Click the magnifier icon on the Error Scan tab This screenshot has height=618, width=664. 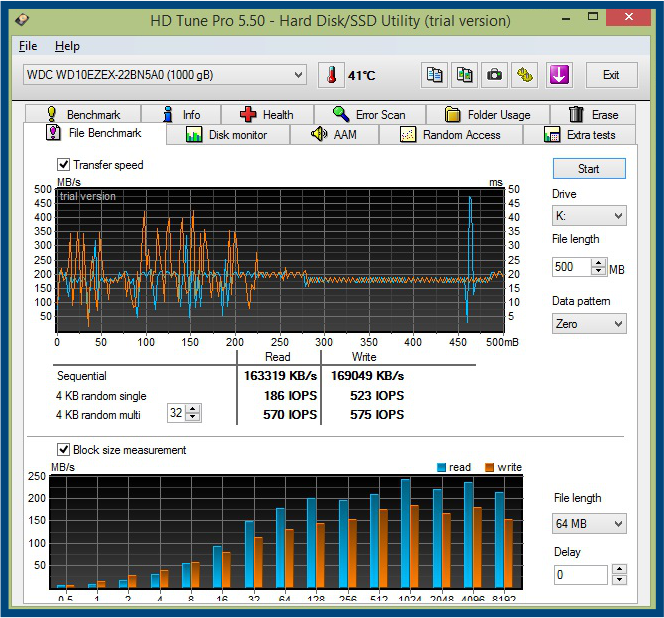[341, 114]
